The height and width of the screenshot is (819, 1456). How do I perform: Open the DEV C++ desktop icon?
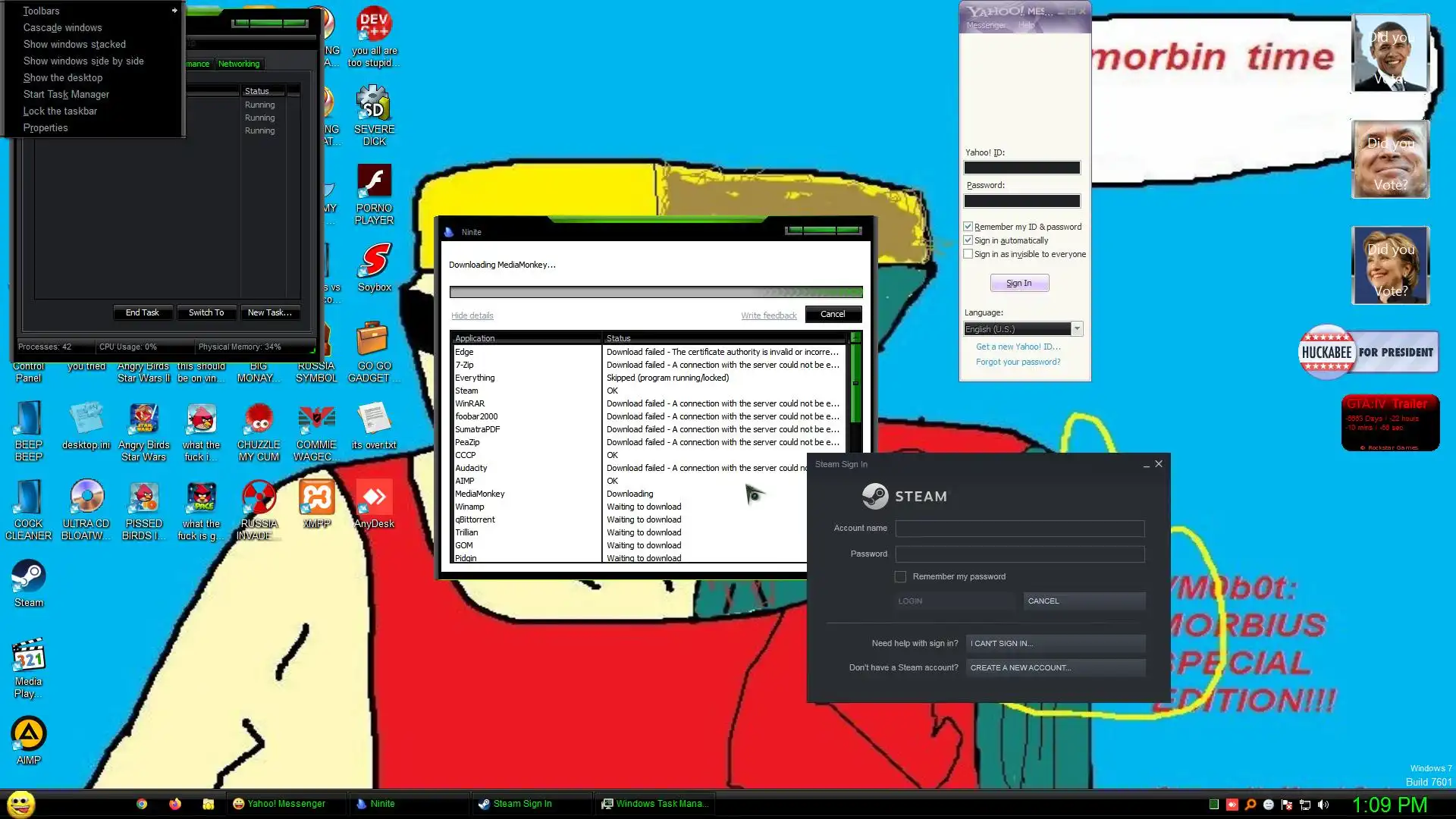tap(374, 25)
